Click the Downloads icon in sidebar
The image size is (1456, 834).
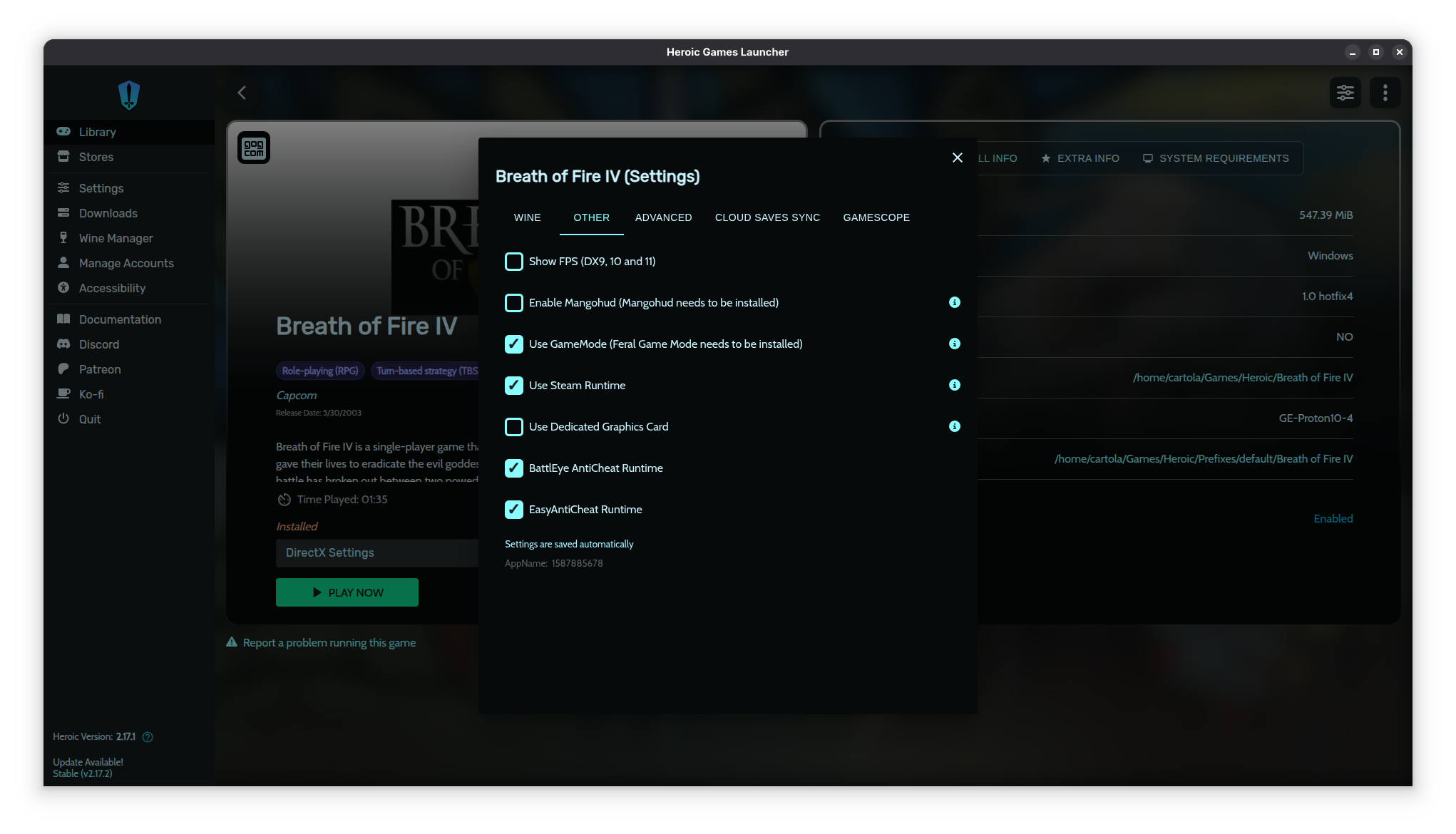point(63,212)
